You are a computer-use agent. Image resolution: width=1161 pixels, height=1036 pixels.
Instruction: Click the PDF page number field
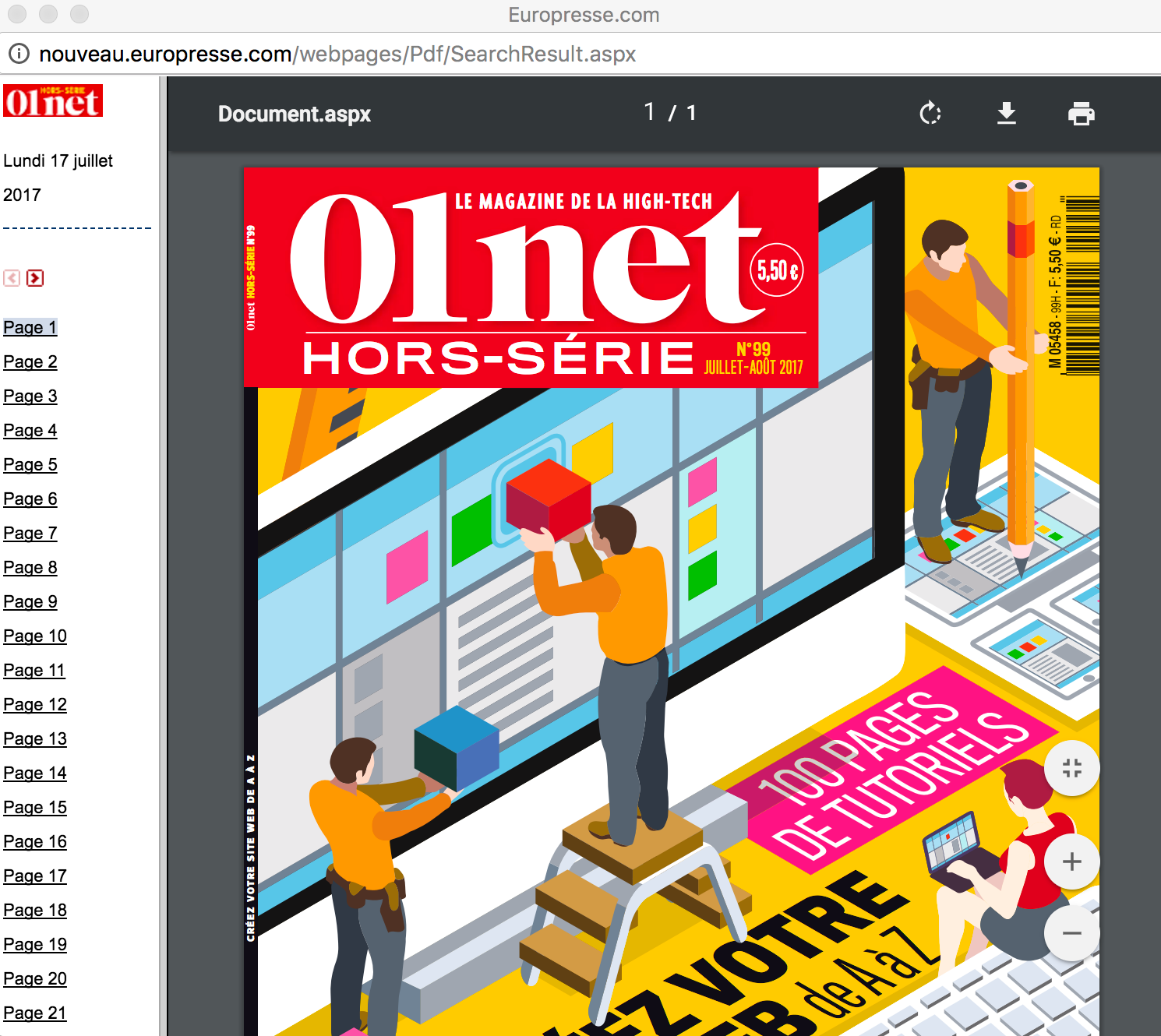click(650, 113)
